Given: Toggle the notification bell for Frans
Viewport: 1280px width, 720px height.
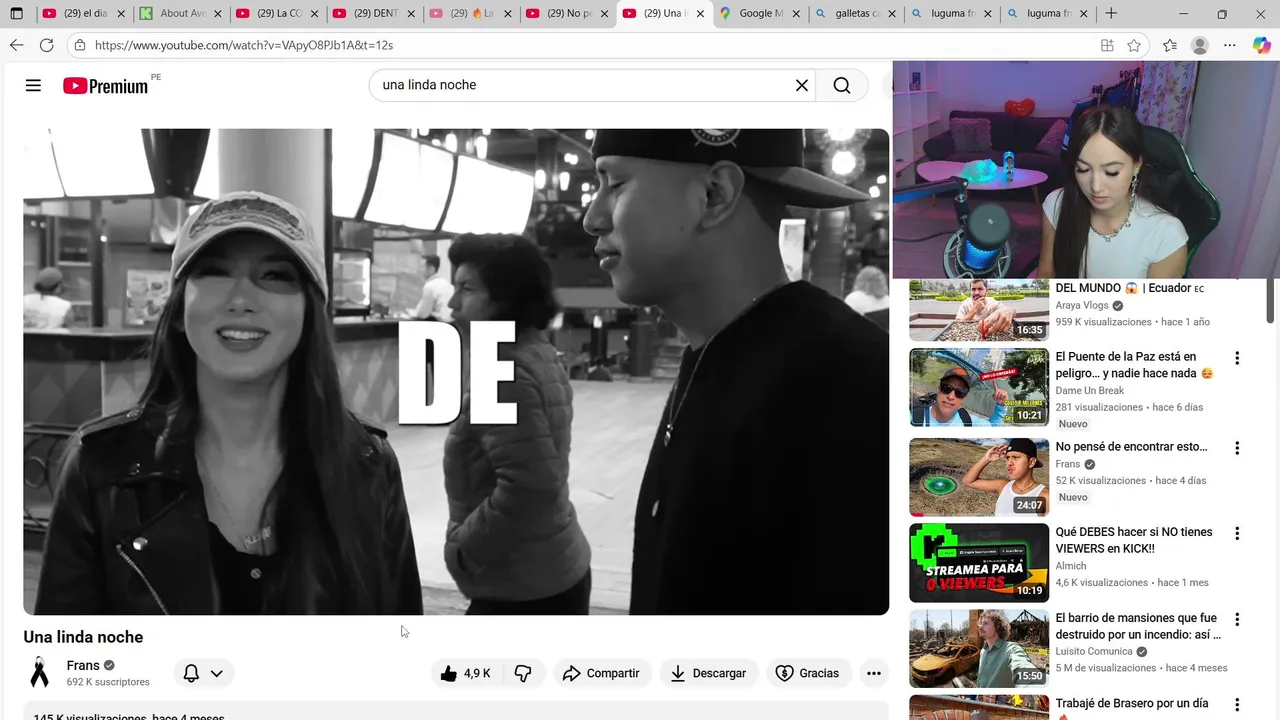Looking at the screenshot, I should 191,673.
